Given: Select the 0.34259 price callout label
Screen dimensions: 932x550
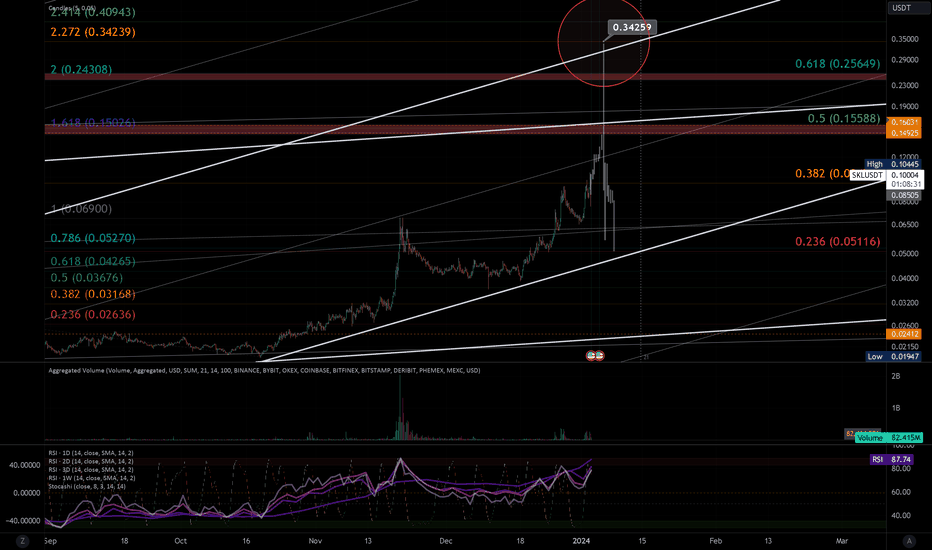Looking at the screenshot, I should point(632,27).
